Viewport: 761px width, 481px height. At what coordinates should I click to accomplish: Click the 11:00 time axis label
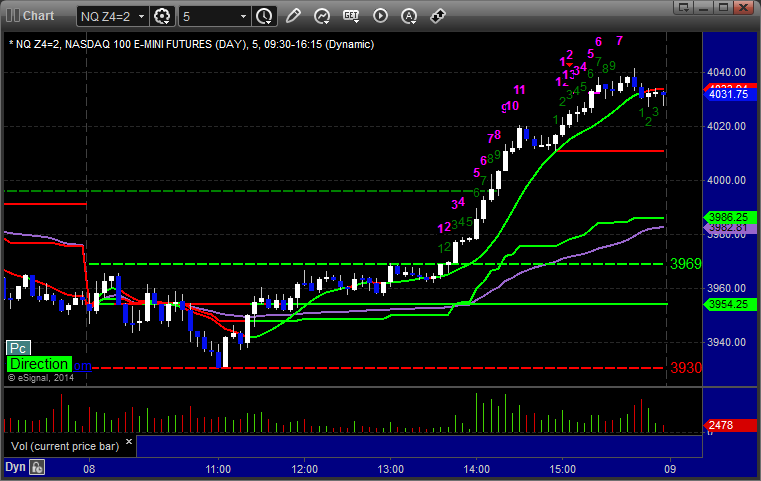point(218,469)
